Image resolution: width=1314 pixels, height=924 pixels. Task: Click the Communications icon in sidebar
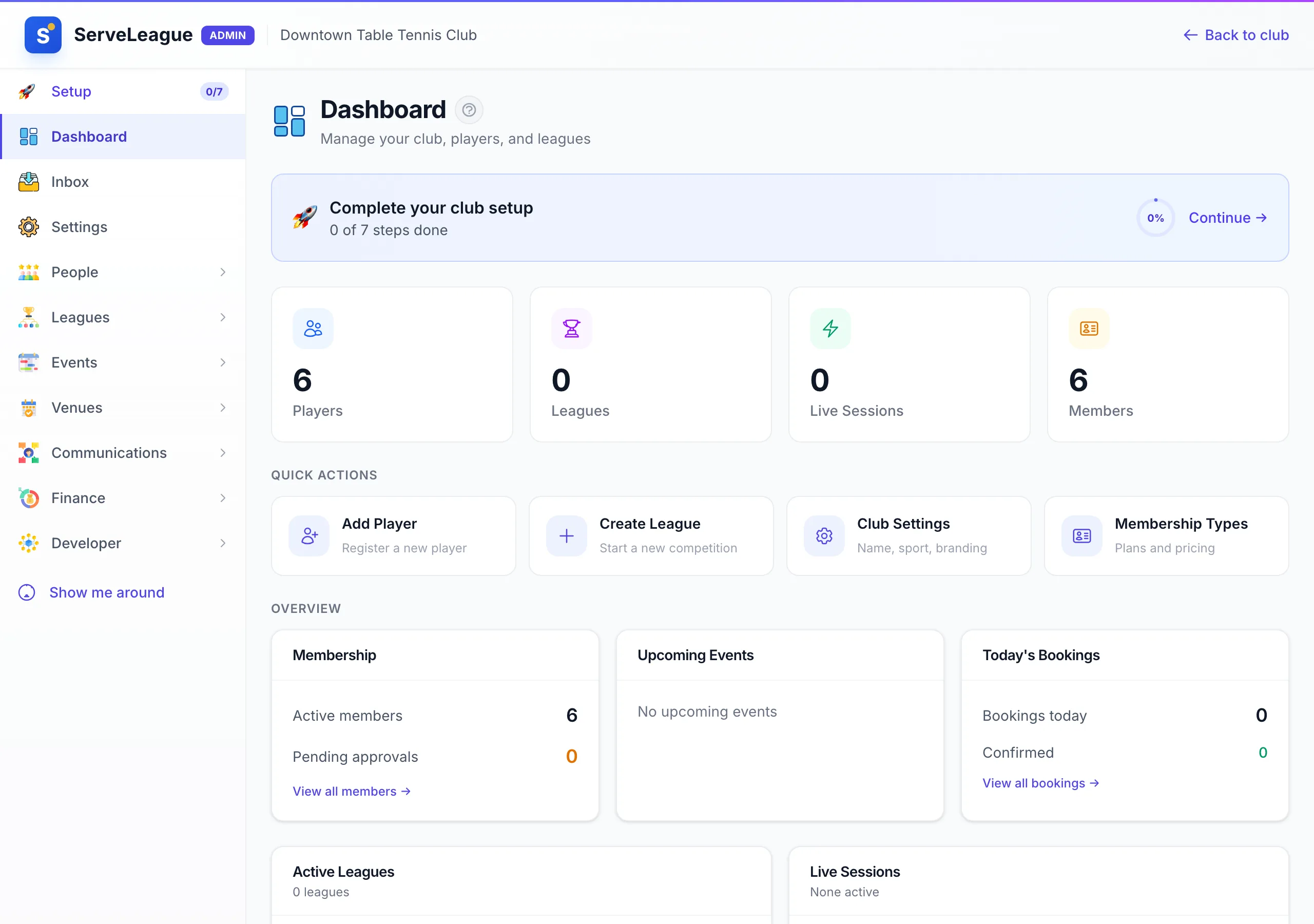tap(28, 453)
